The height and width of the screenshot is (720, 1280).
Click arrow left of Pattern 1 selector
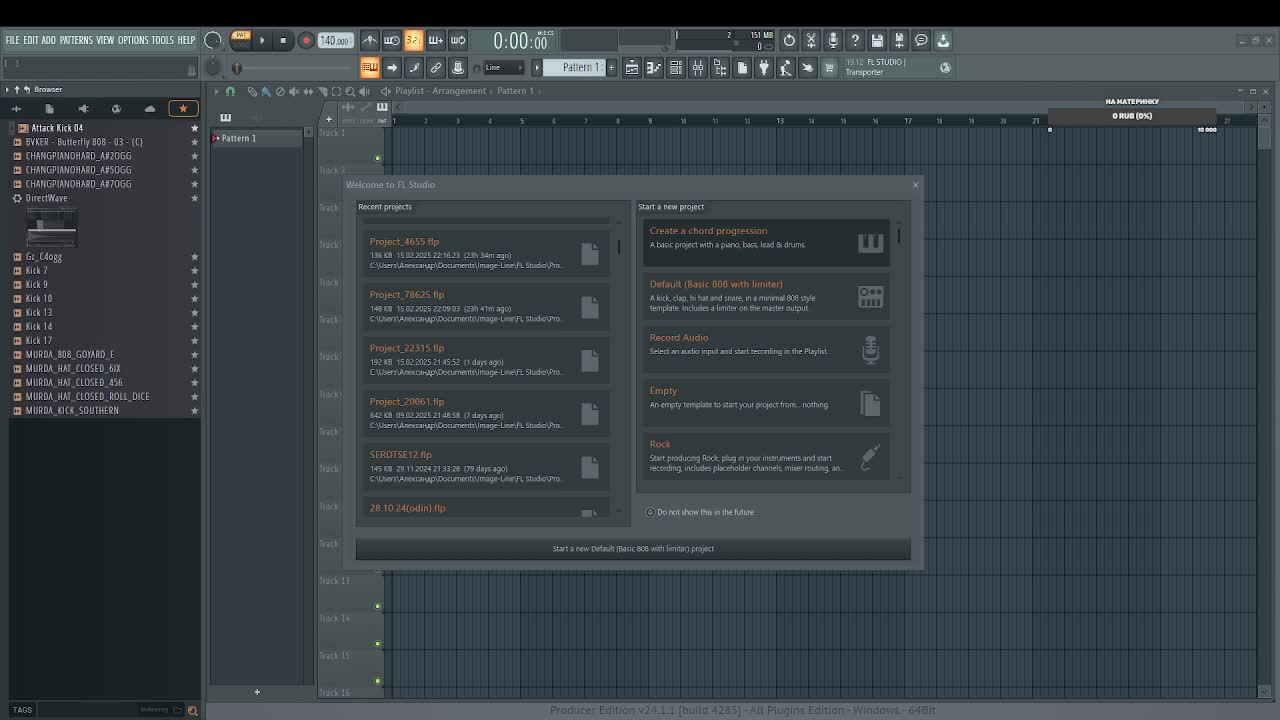[x=537, y=67]
